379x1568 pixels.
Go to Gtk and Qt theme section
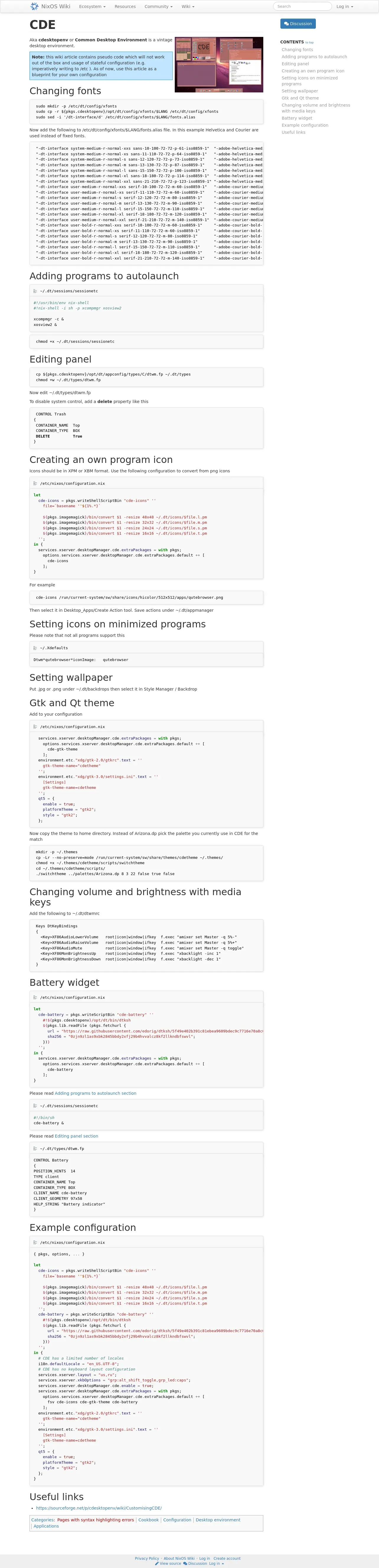pyautogui.click(x=300, y=98)
